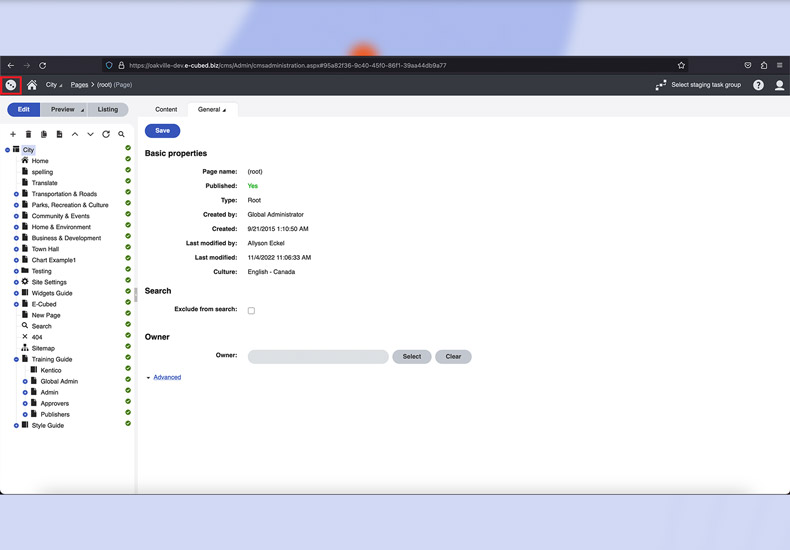Switch to Listing mode
The image size is (790, 550).
[x=108, y=109]
